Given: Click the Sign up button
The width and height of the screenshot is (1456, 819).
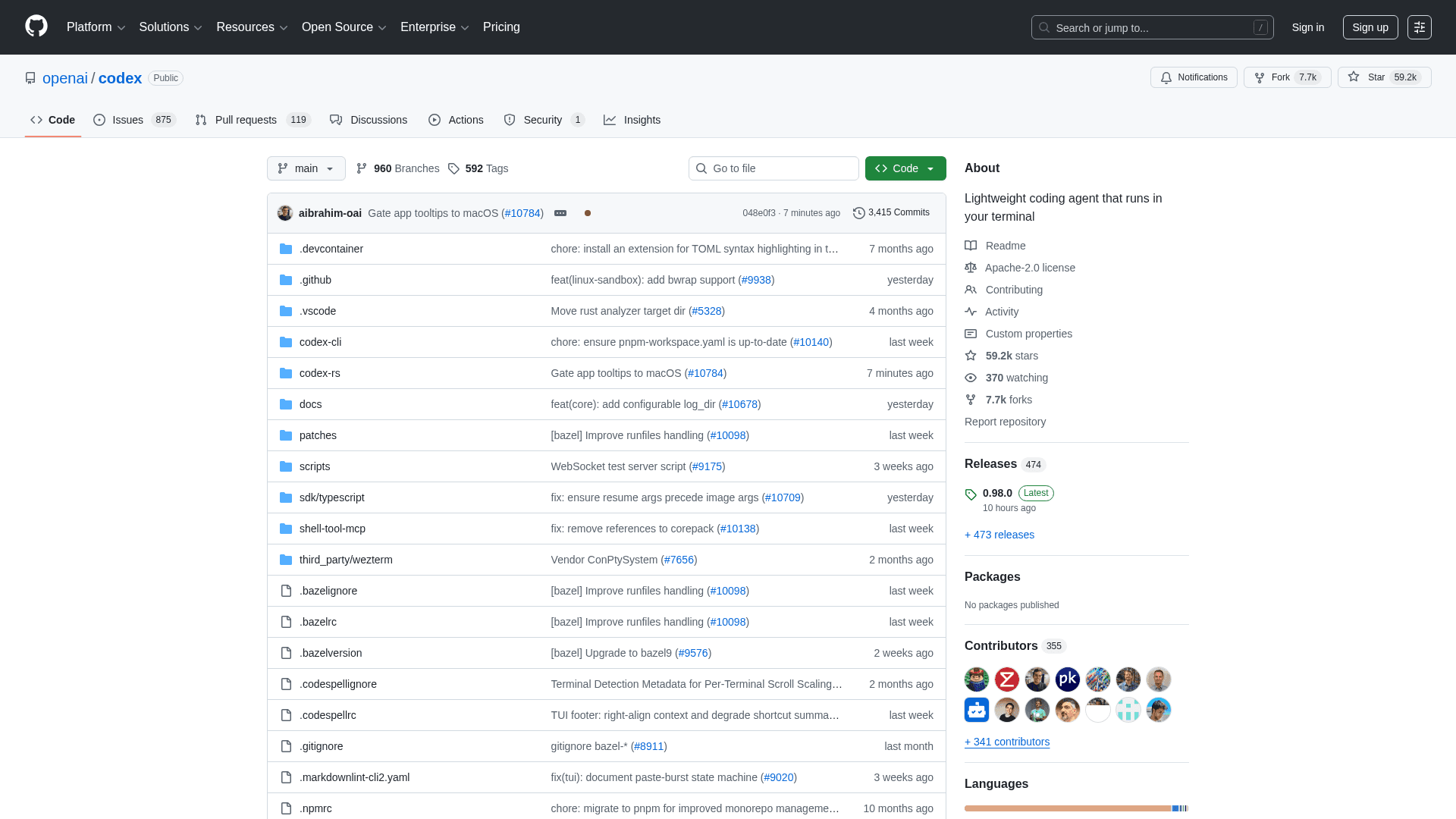Looking at the screenshot, I should click(x=1370, y=27).
